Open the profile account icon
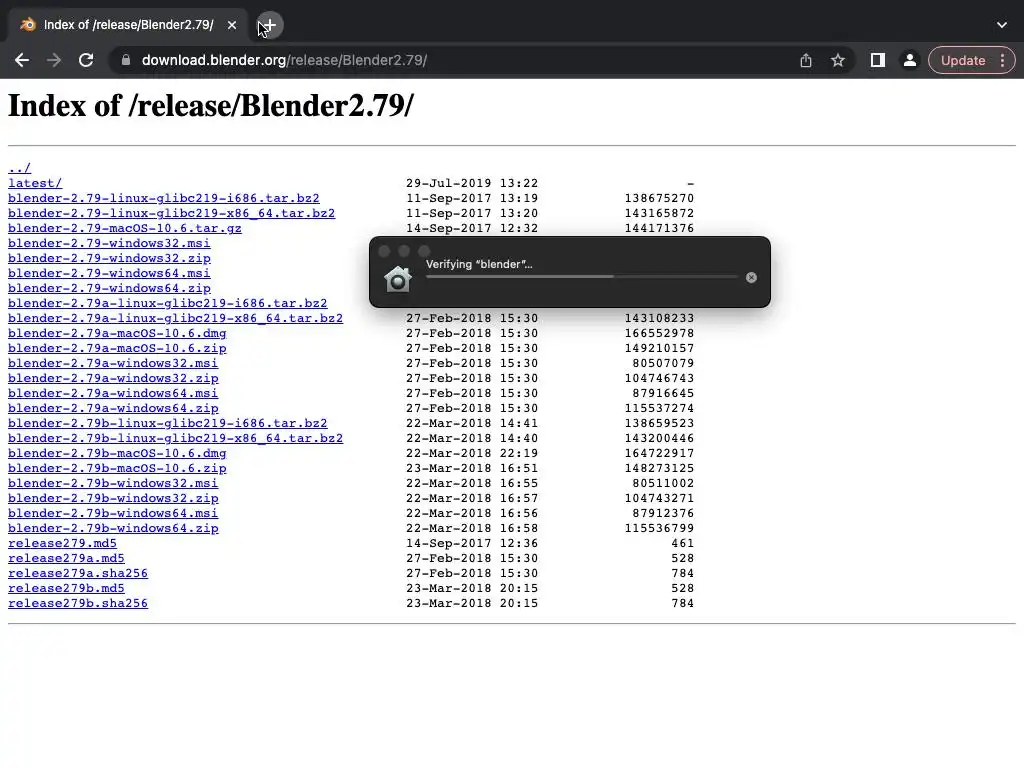1024x768 pixels. point(909,60)
